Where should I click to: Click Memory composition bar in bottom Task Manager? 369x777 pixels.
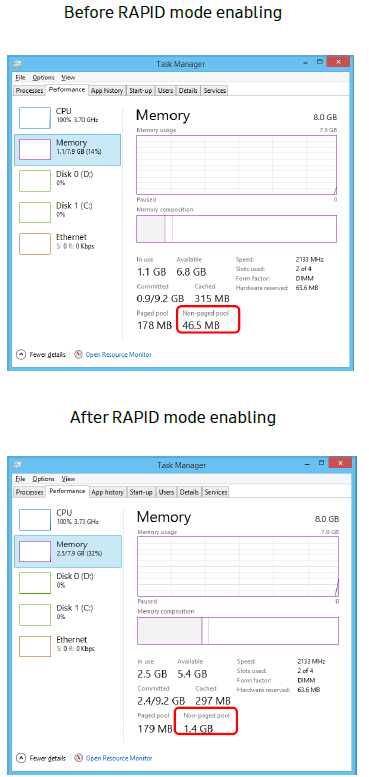(x=238, y=631)
